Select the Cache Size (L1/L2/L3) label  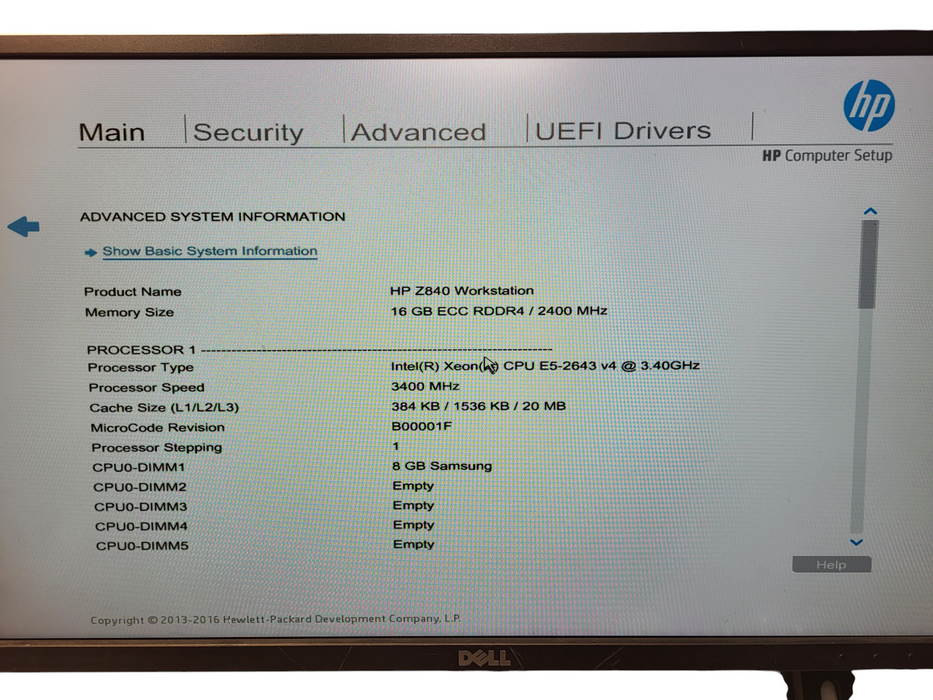pyautogui.click(x=164, y=408)
